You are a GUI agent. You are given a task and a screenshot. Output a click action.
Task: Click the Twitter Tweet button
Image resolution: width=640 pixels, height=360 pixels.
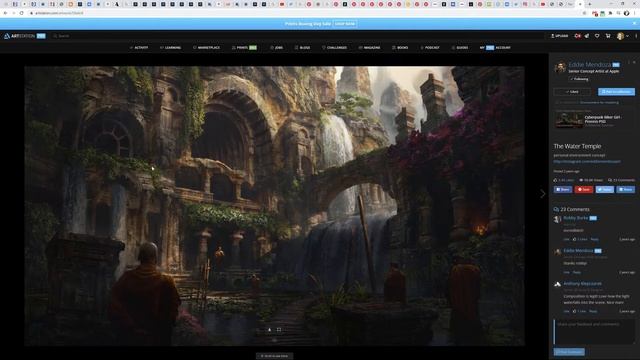(604, 189)
